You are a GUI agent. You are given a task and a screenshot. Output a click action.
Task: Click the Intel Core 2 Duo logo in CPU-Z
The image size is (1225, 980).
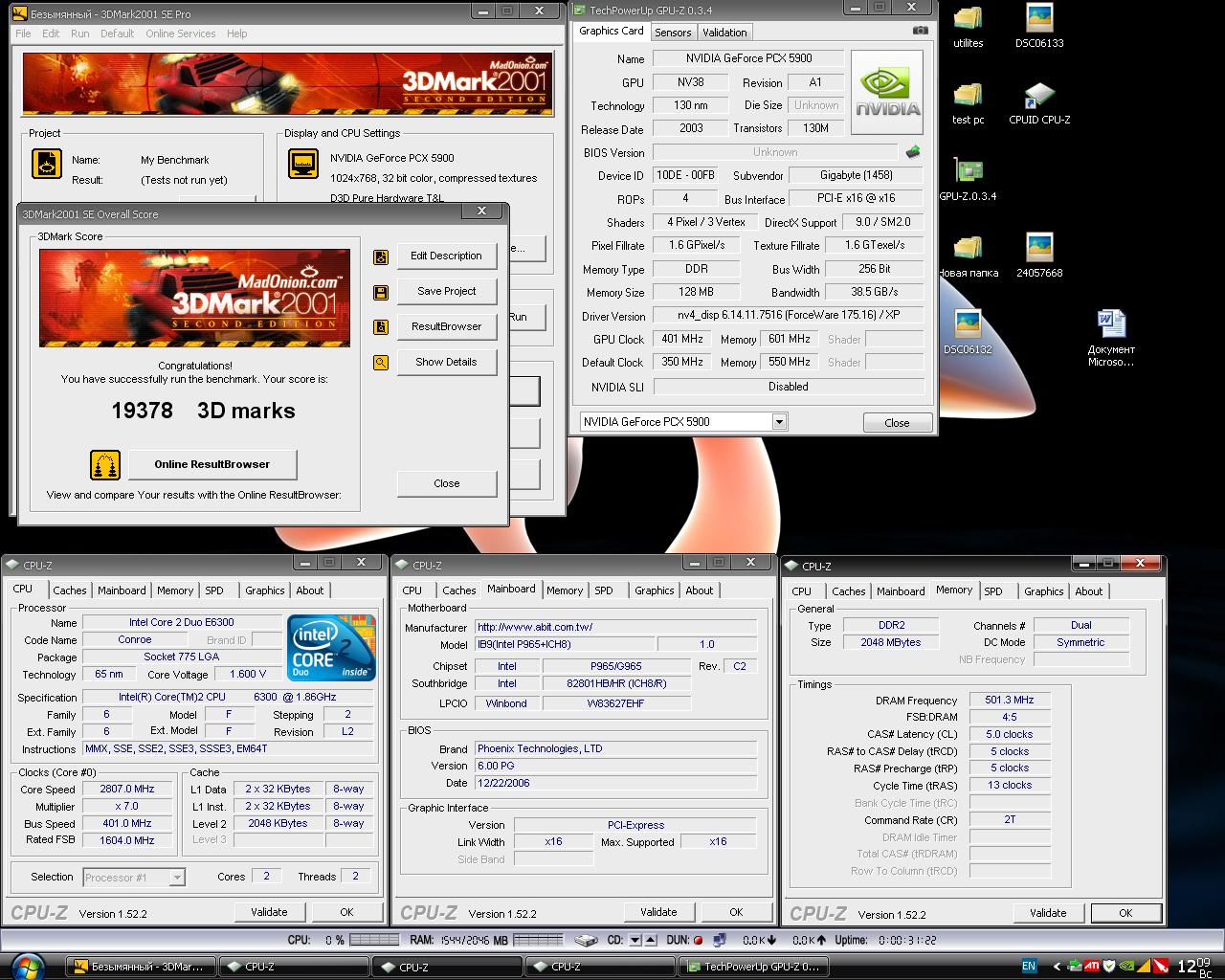(331, 648)
